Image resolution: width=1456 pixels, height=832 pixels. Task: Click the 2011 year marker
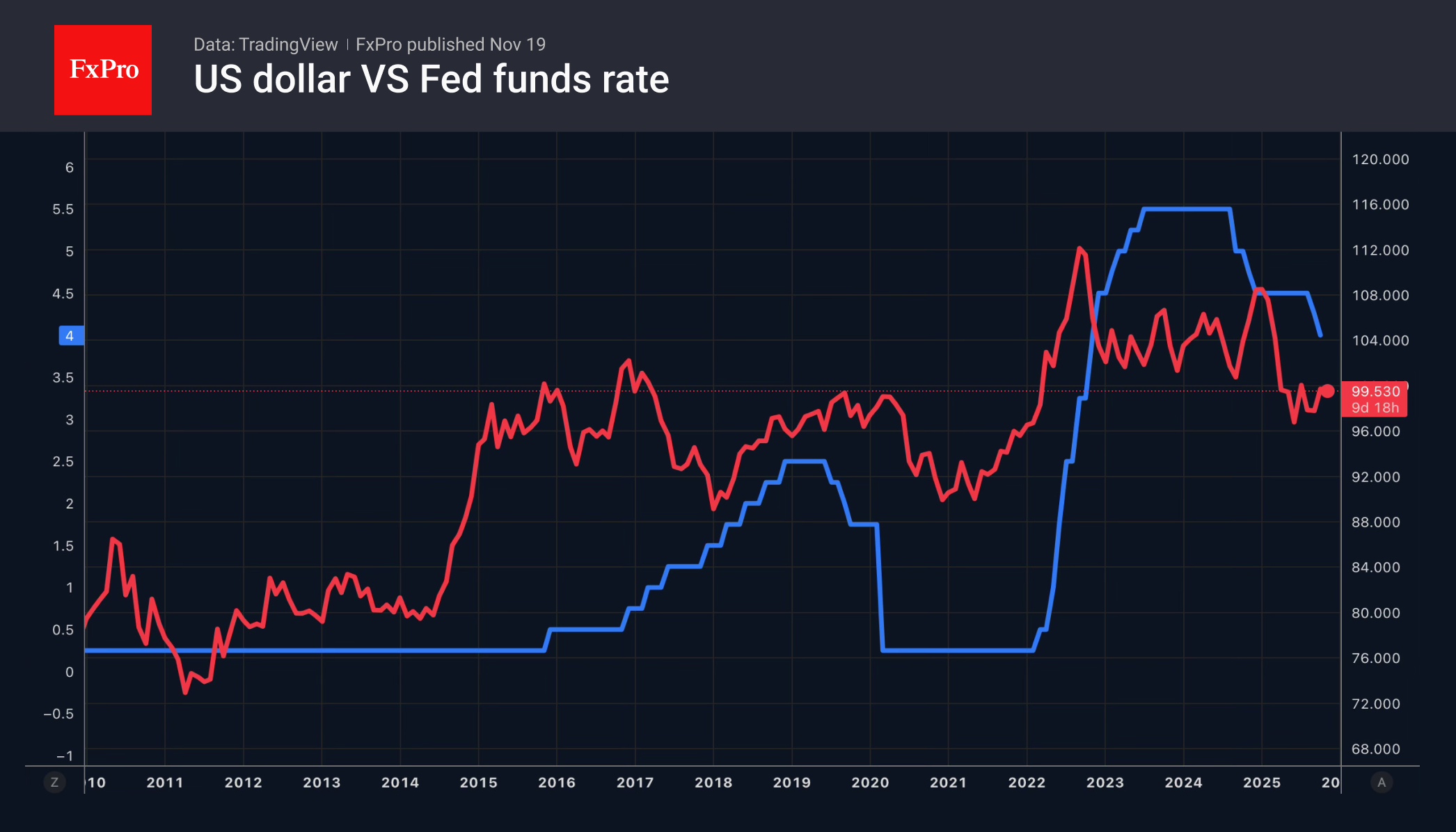pos(165,783)
